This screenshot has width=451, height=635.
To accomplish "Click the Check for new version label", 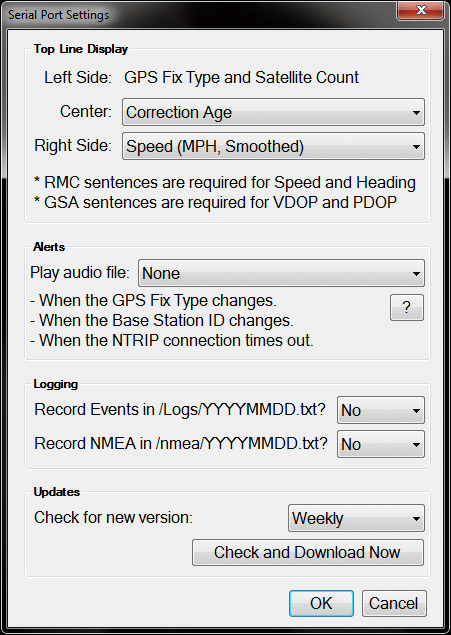I will click(x=113, y=518).
